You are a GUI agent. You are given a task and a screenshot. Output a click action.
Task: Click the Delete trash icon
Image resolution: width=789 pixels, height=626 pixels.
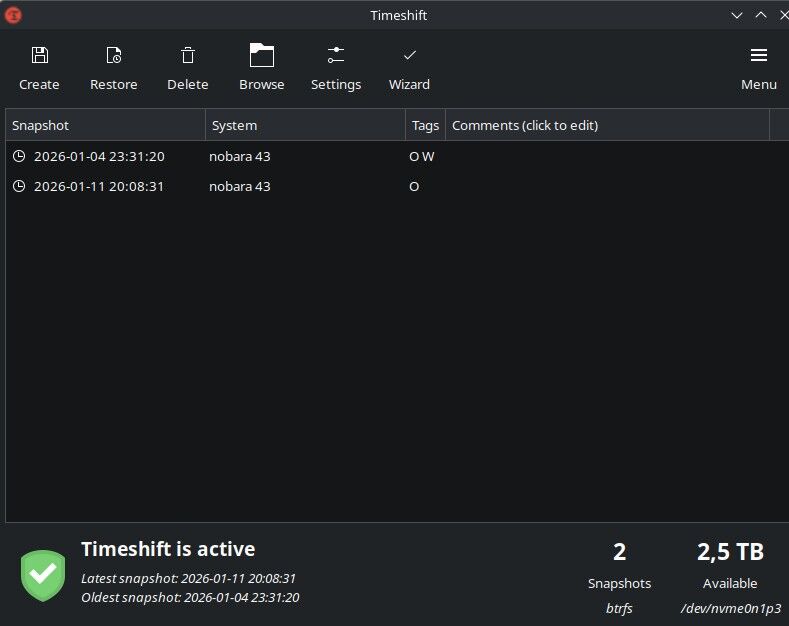coord(188,55)
